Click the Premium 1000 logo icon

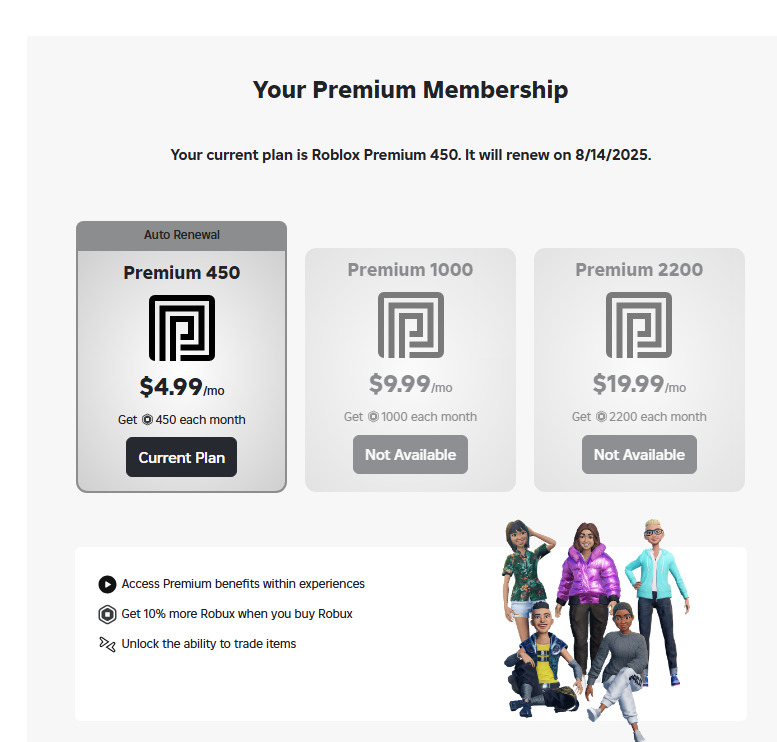pos(410,325)
